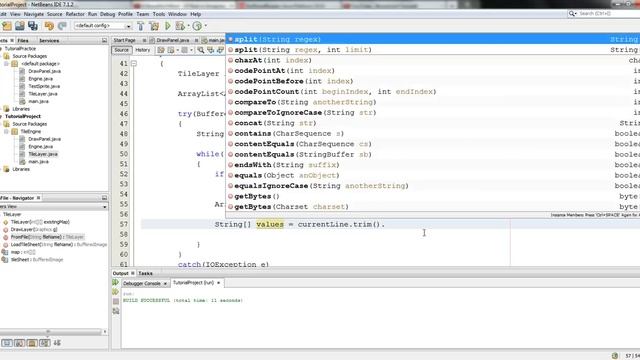The width and height of the screenshot is (640, 360).
Task: Click the search magnifier icon at top right
Action: tap(572, 13)
